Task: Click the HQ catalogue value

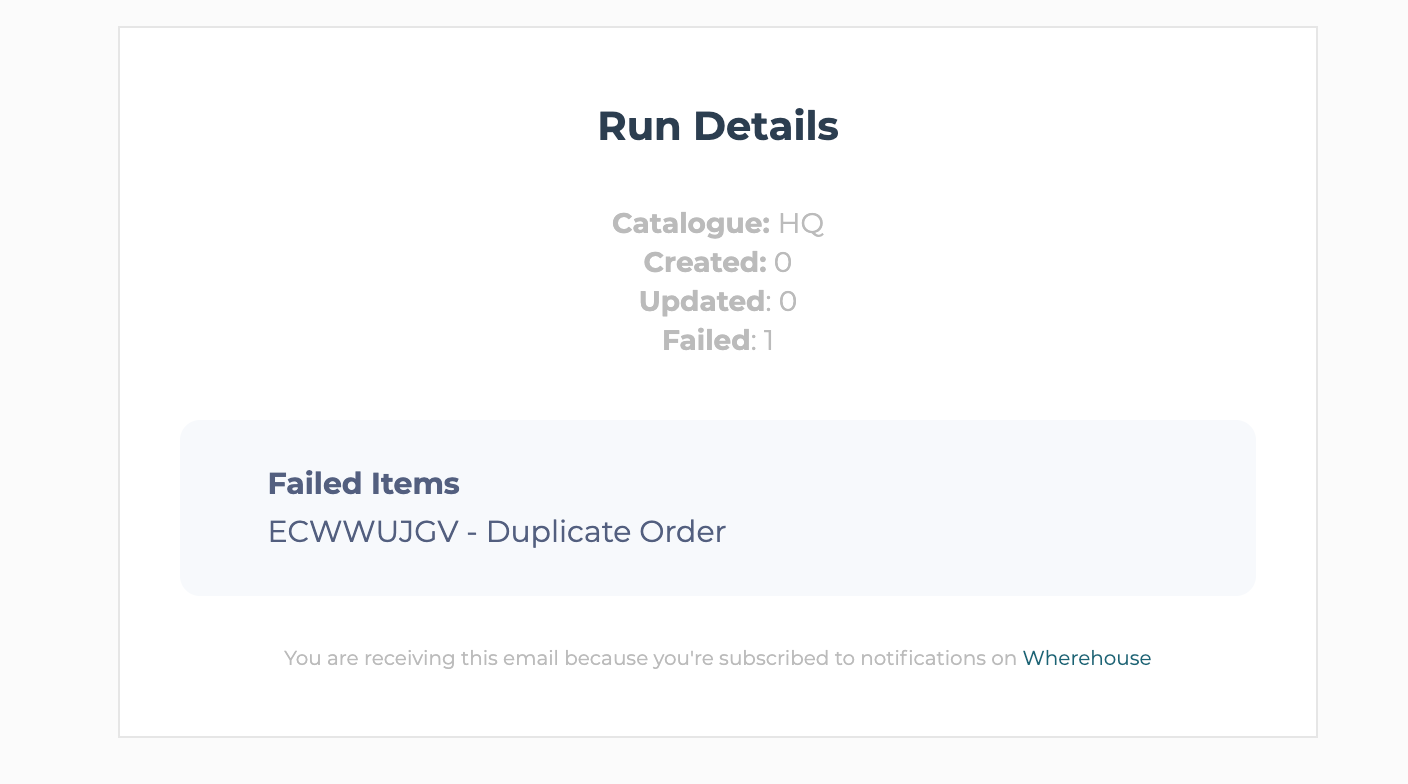Action: (x=801, y=223)
